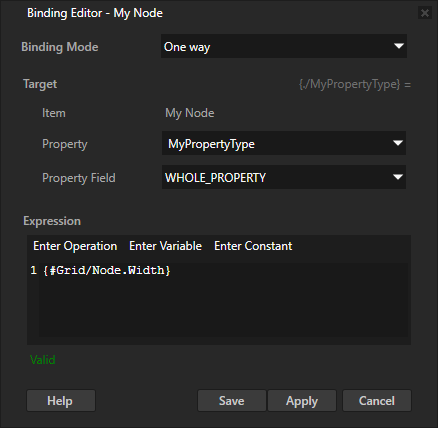Expand the Property dropdown arrow
This screenshot has height=428, width=438.
point(398,143)
